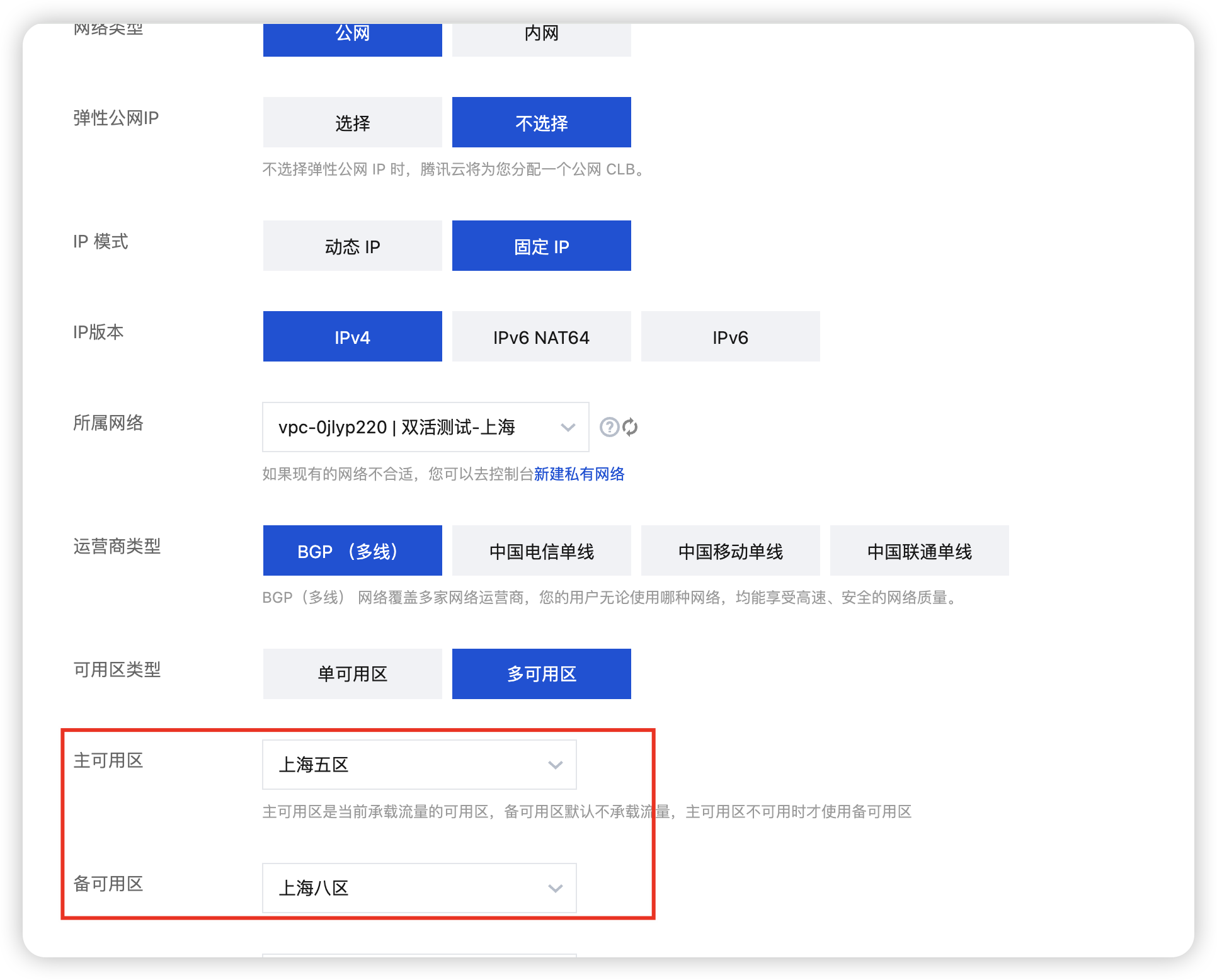Switch IP mode to 固定 IP

[541, 246]
